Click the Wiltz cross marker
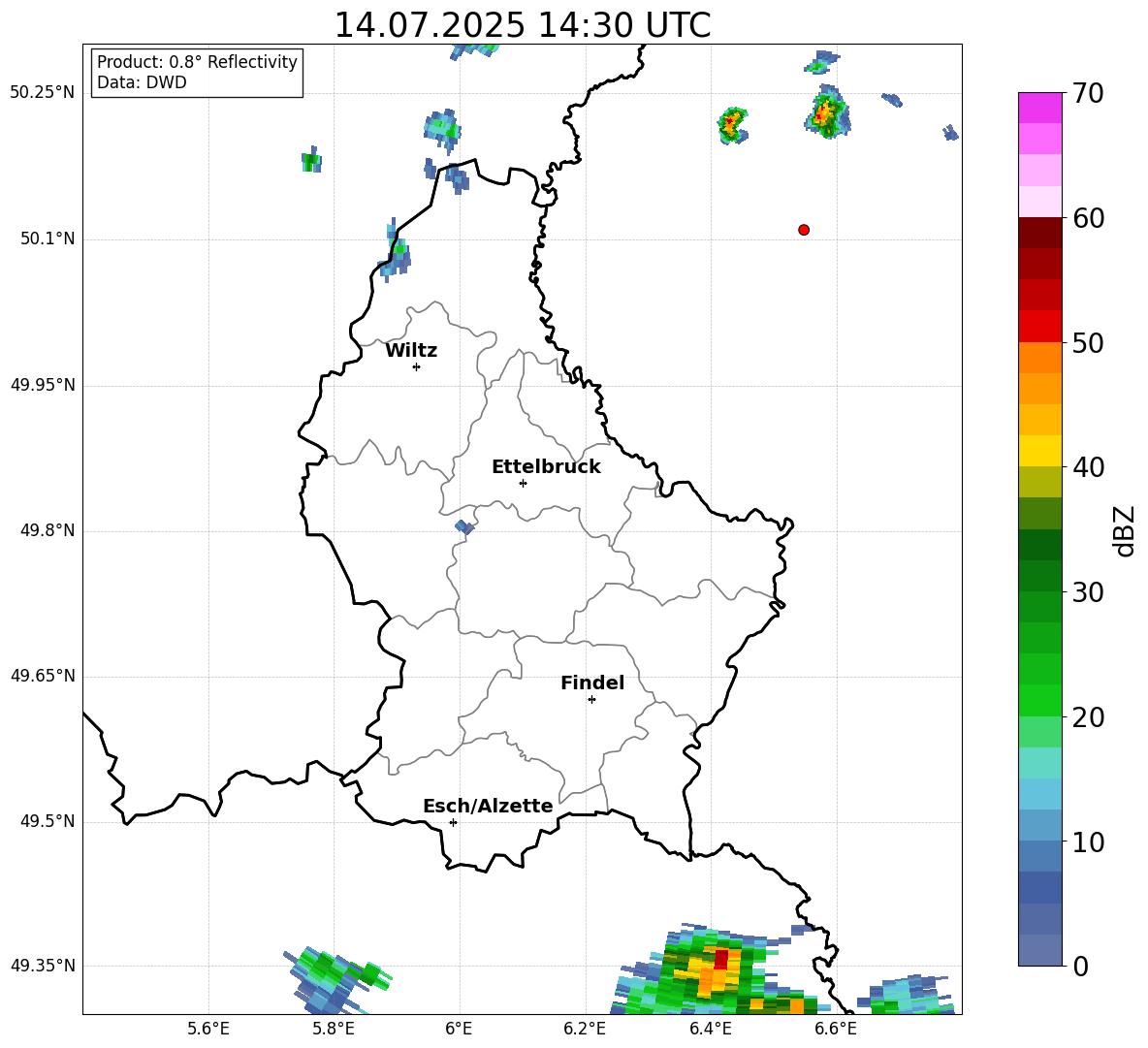1148x1048 pixels. click(416, 366)
